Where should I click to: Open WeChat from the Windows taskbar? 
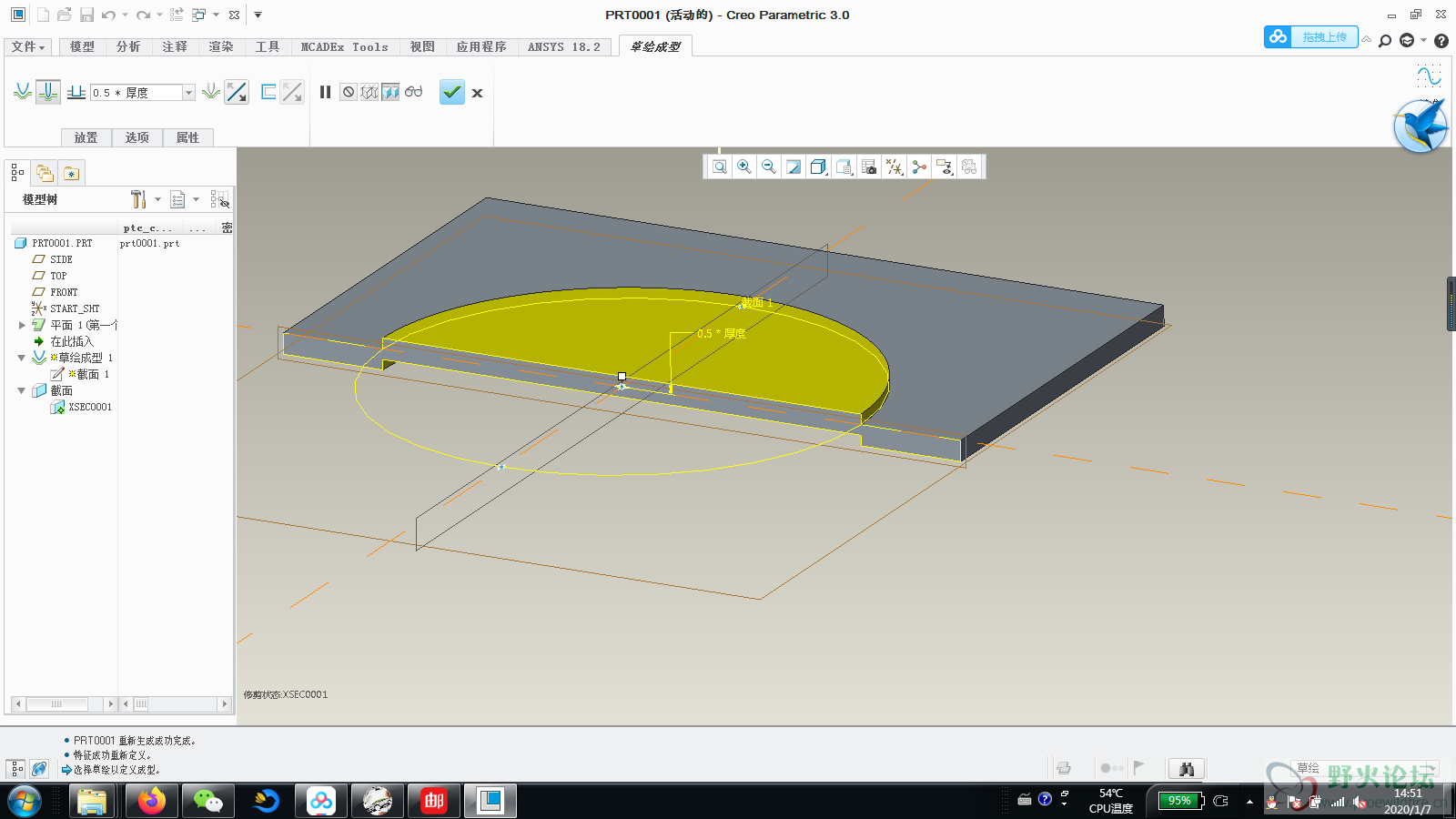point(208,801)
